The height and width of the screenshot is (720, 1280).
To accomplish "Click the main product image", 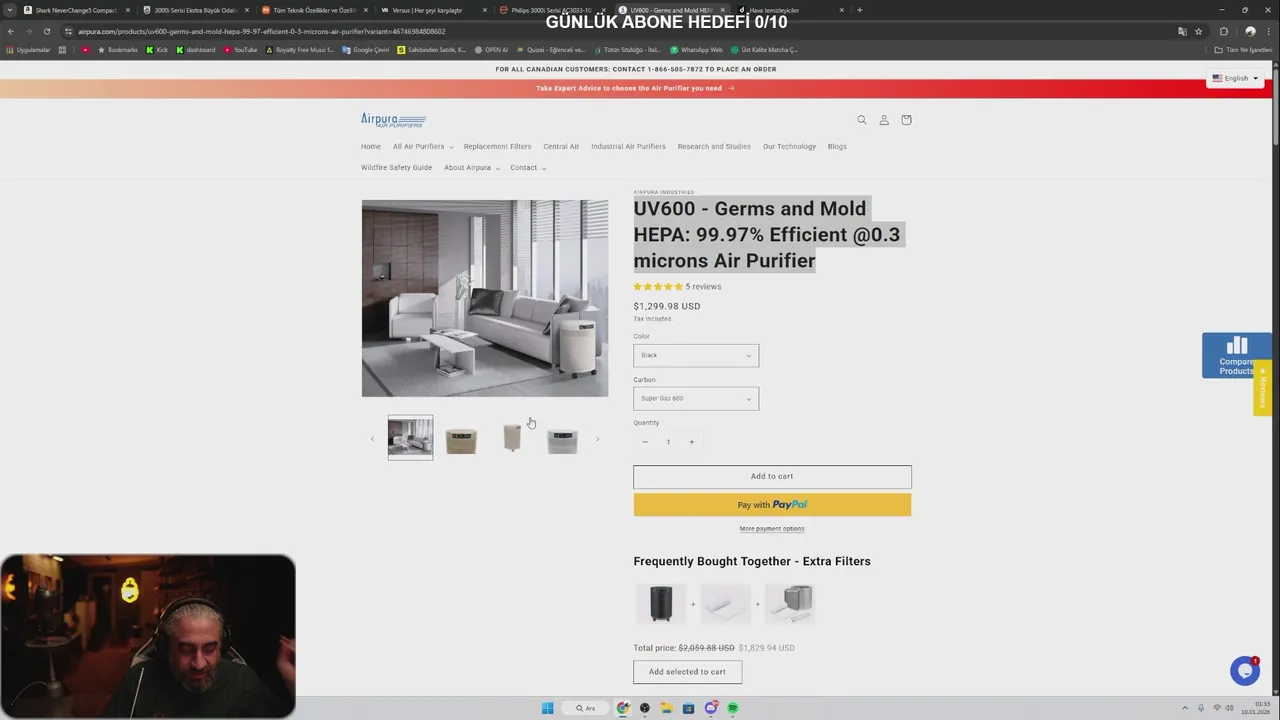I will pyautogui.click(x=485, y=298).
